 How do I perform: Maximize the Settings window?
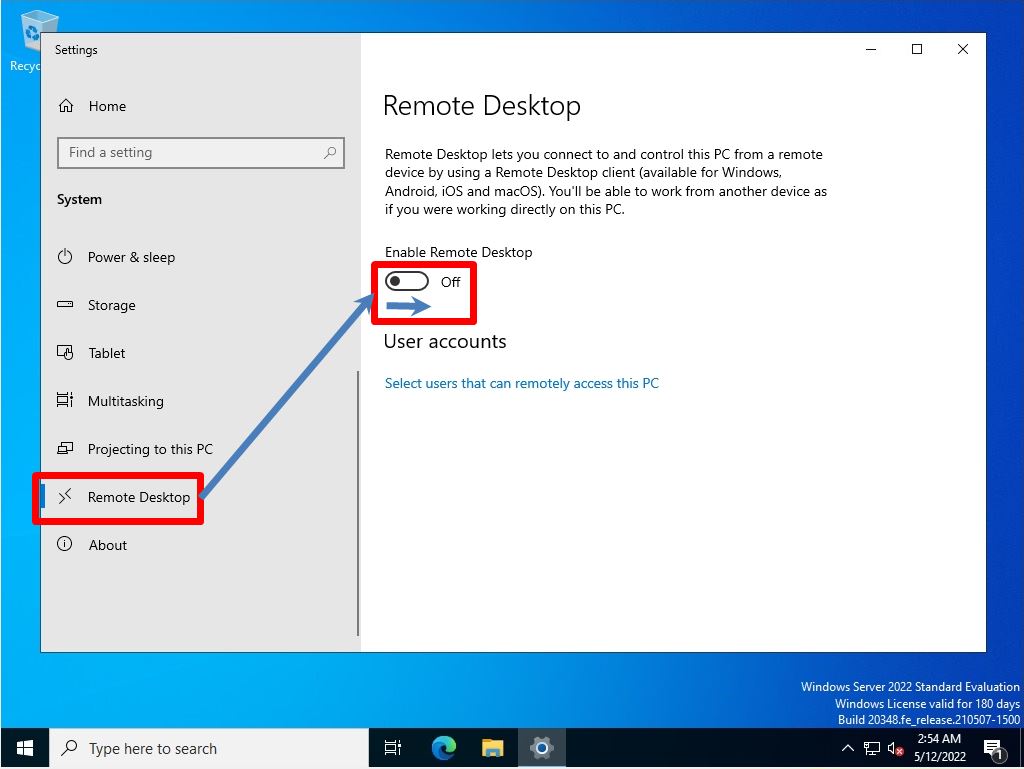(917, 50)
